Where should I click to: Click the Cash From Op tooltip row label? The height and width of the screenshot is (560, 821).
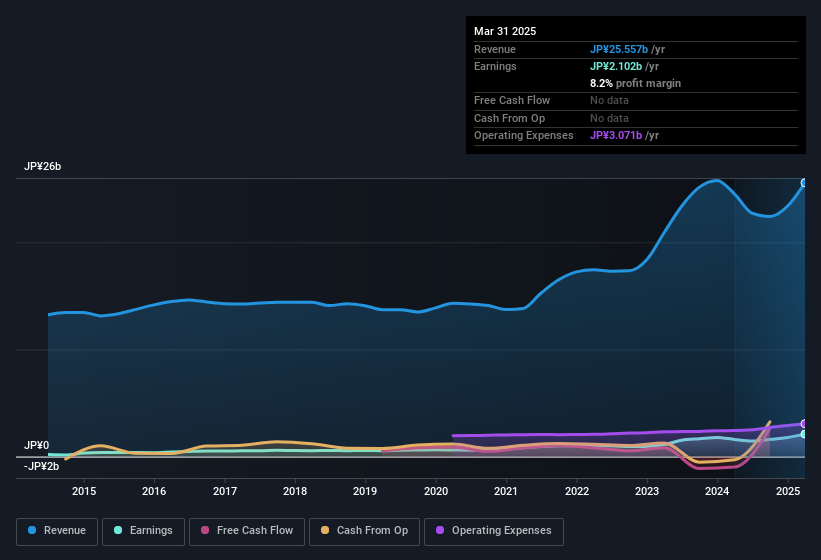(x=509, y=118)
